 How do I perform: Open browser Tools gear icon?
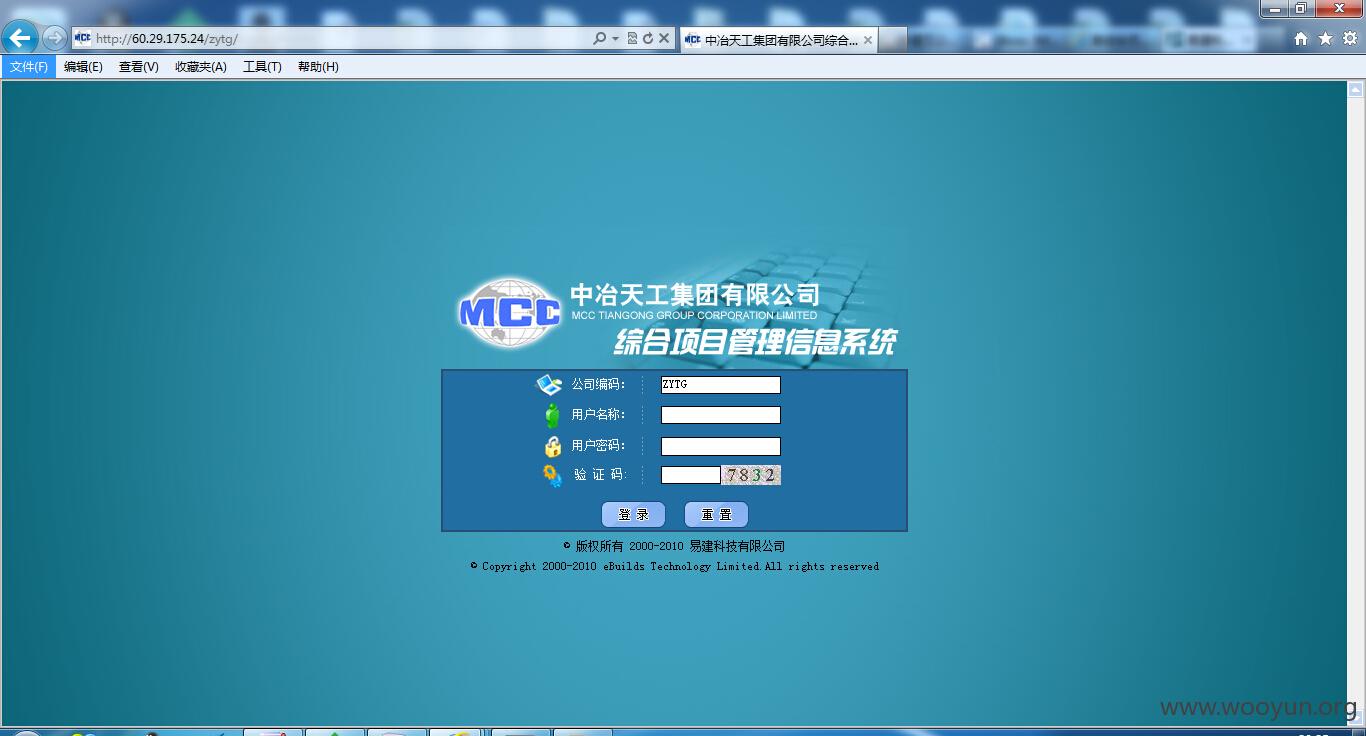[1350, 39]
